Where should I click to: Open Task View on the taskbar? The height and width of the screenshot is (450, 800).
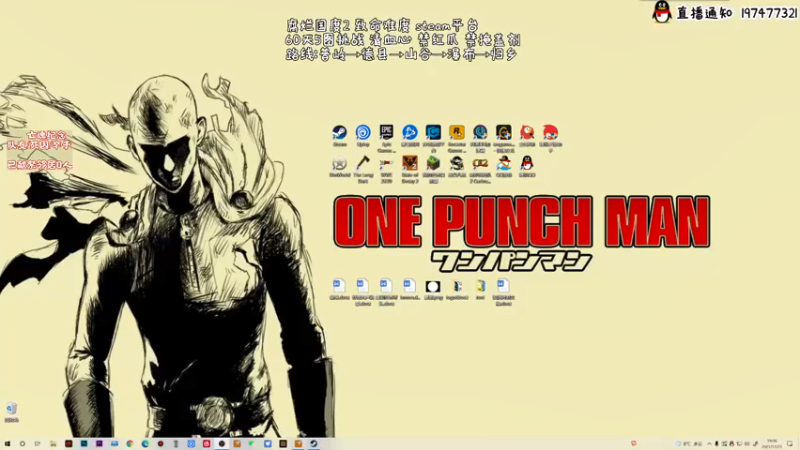[x=38, y=444]
